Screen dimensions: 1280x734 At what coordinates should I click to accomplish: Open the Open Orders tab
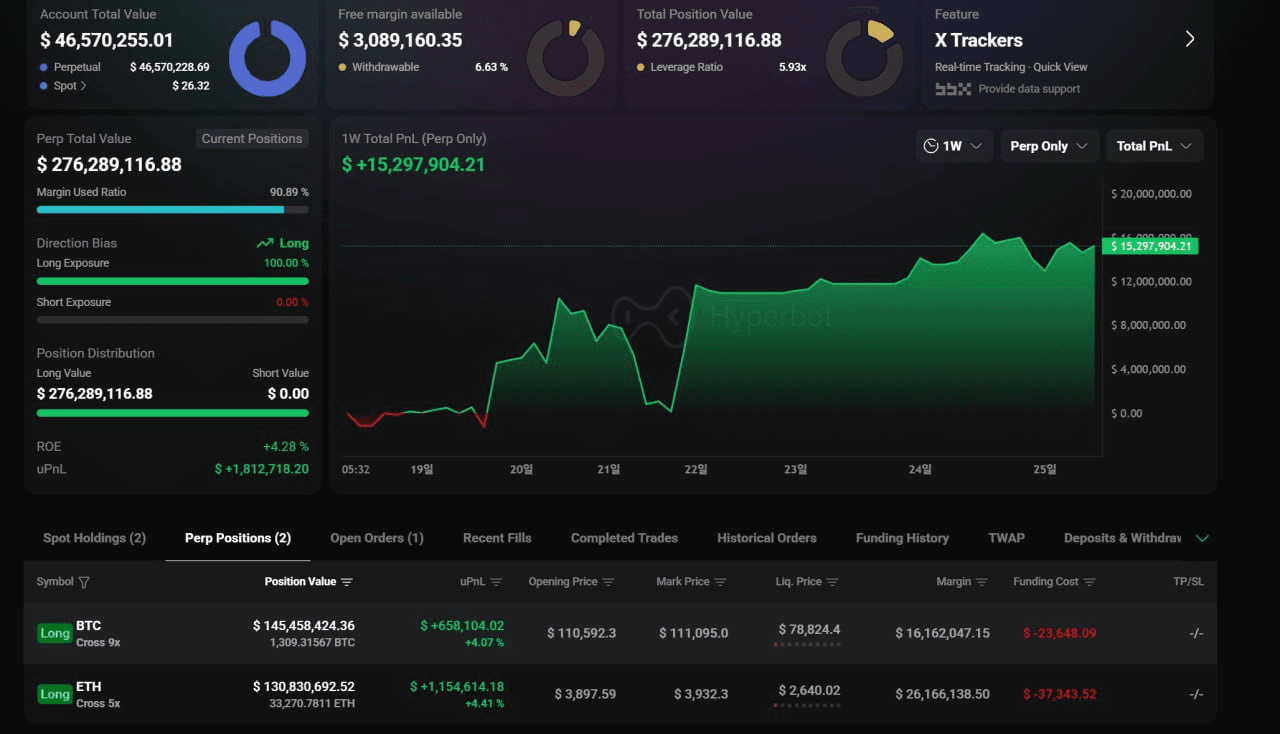tap(376, 538)
